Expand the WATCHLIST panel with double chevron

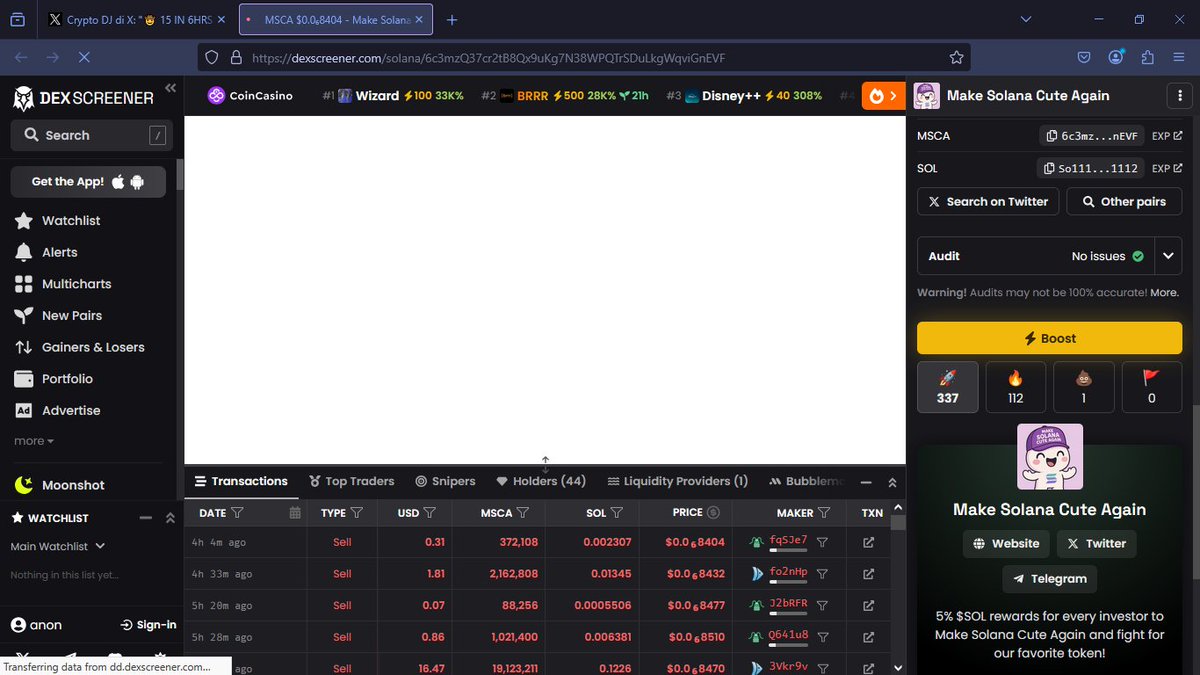170,518
